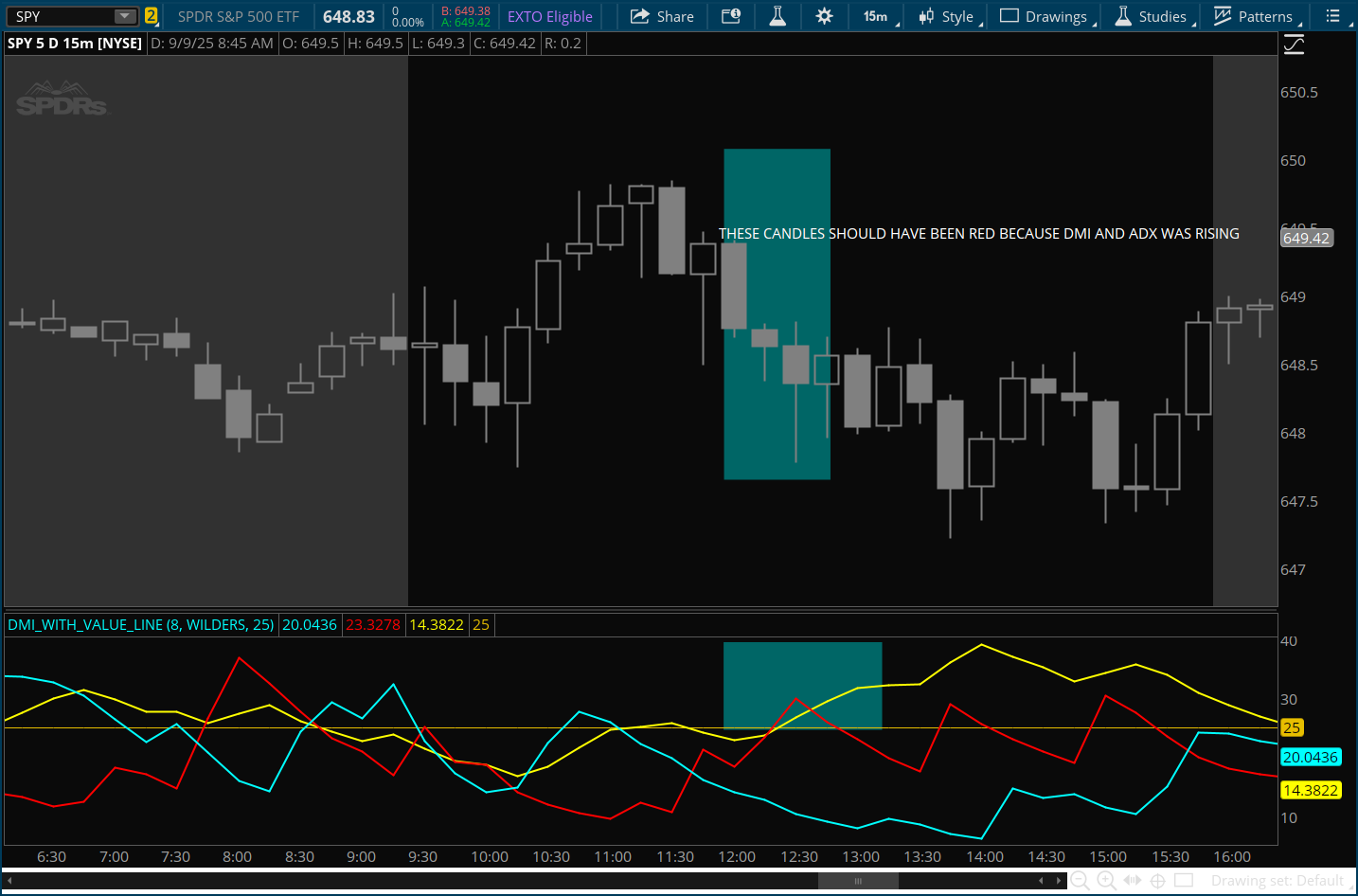Open the Drawing set: Default menu

1278,881
